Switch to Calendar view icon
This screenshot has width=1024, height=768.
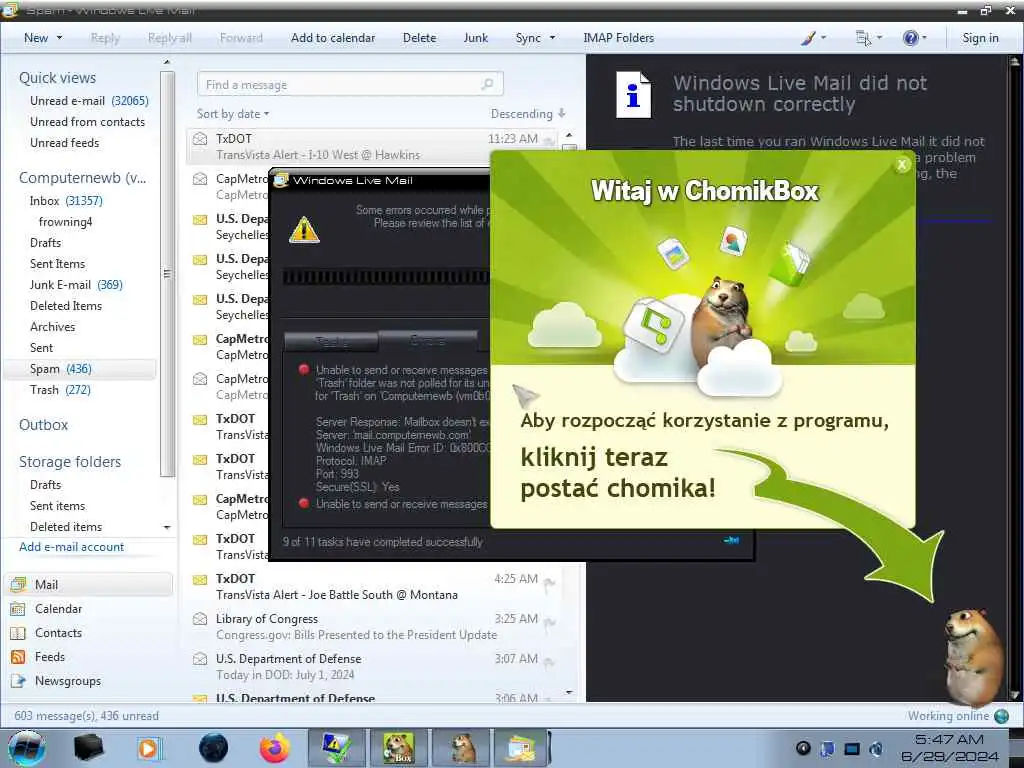18,609
